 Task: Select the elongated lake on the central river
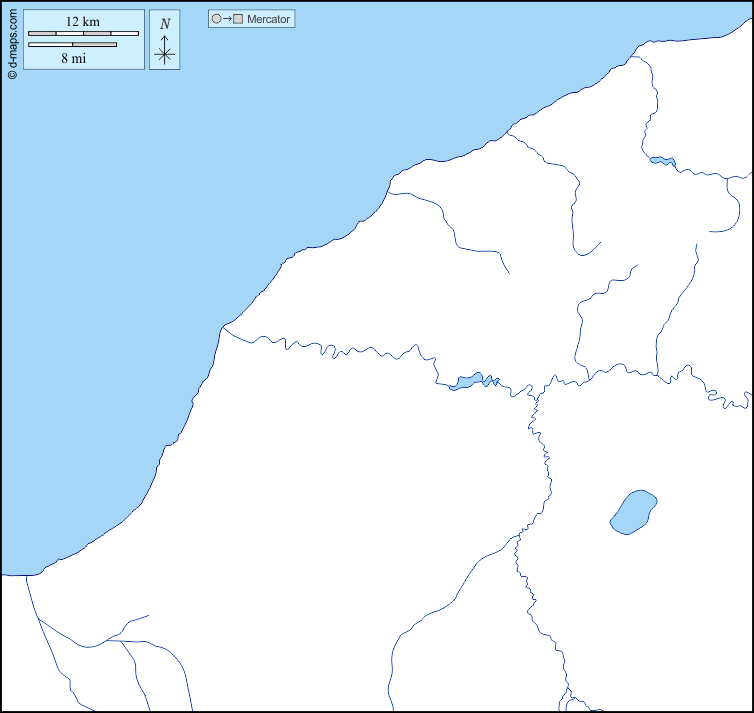pos(467,381)
